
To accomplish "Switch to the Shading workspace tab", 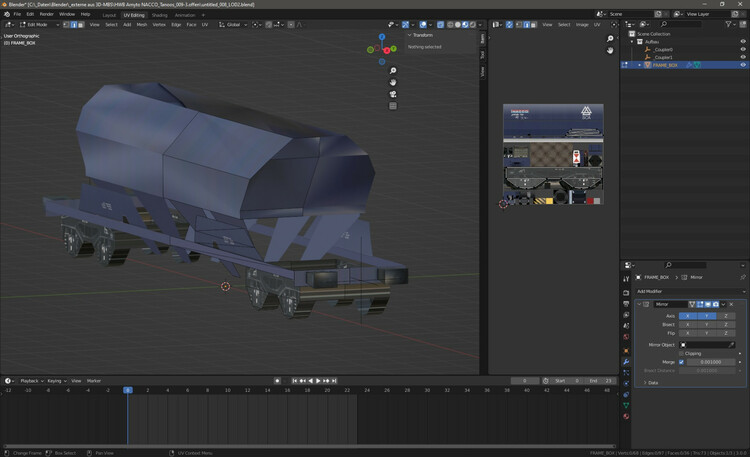I will point(159,15).
